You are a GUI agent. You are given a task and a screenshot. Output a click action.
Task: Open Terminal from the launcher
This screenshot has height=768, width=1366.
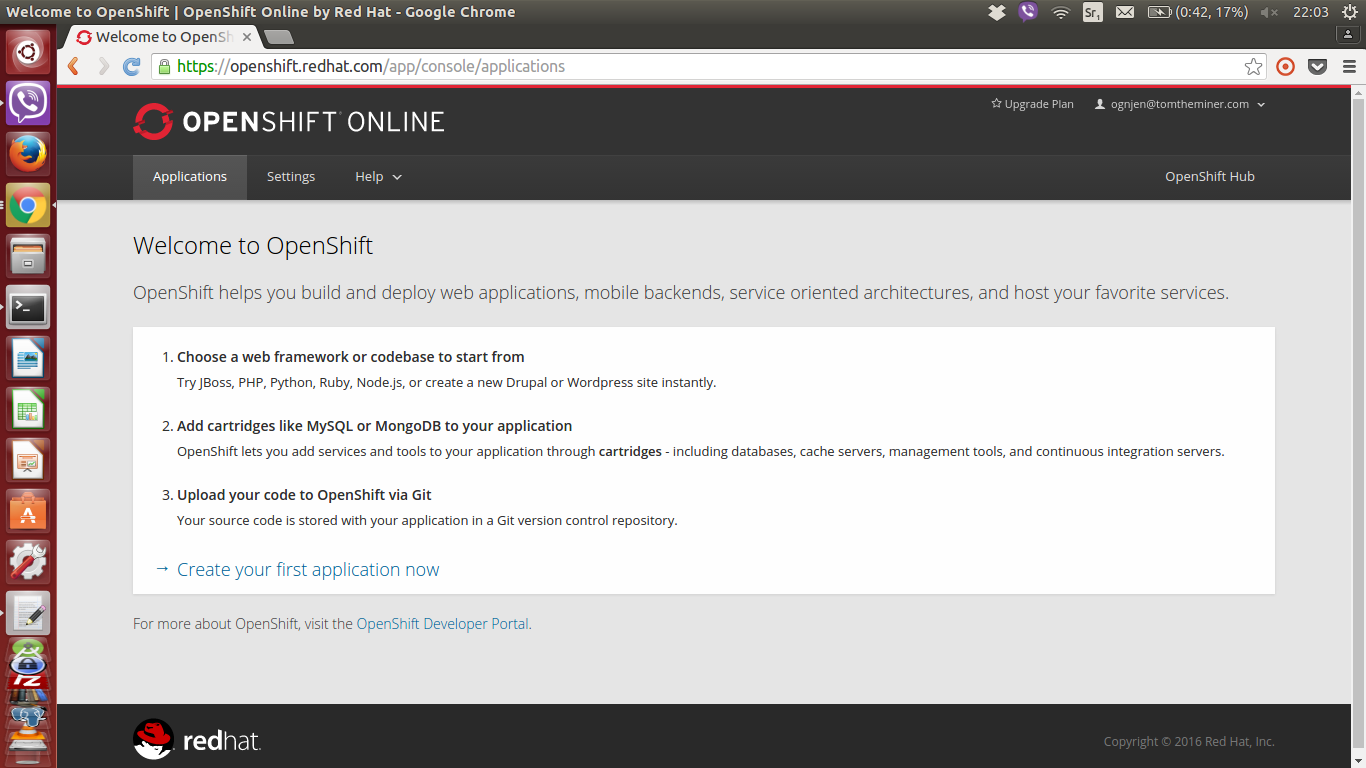[28, 308]
